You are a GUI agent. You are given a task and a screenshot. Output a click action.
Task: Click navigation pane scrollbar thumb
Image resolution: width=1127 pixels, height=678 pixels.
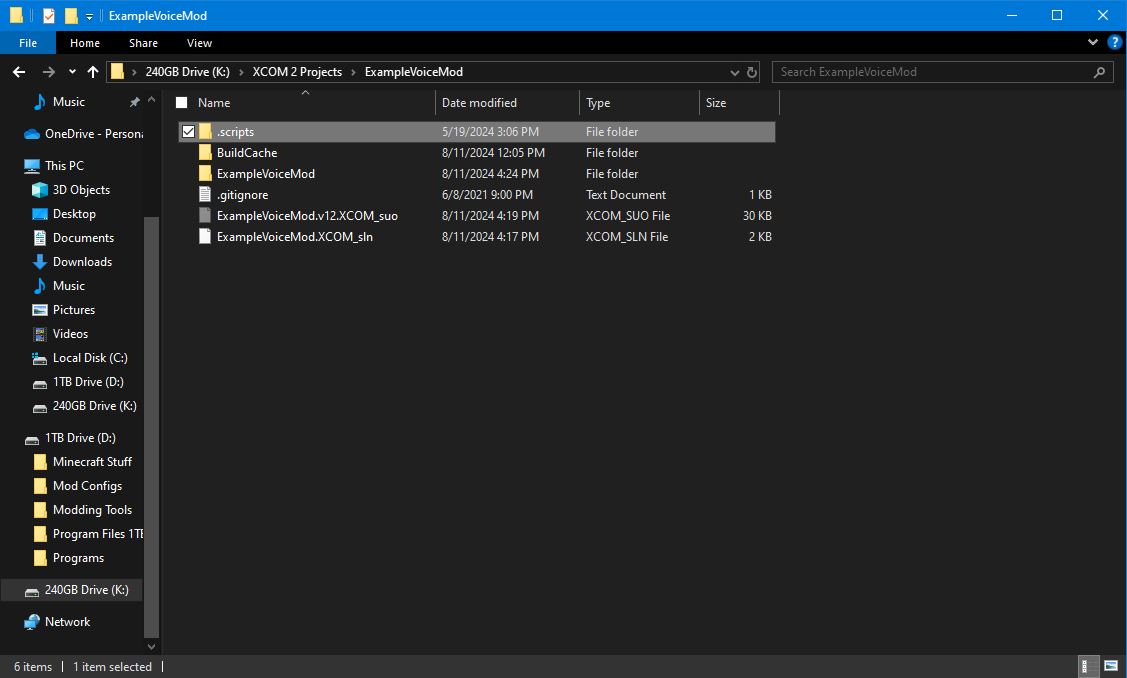pyautogui.click(x=151, y=427)
